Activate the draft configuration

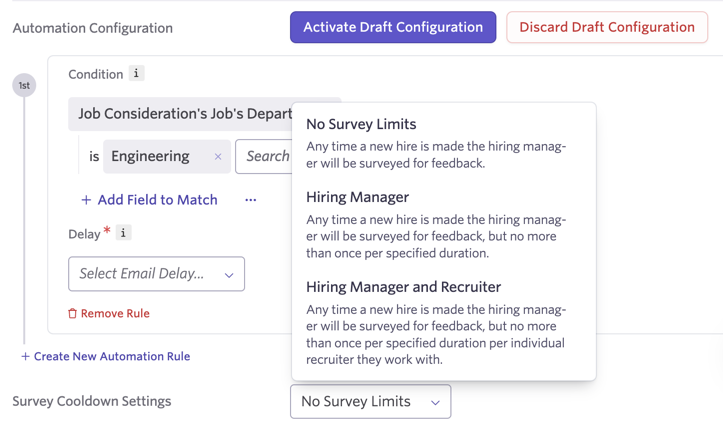pyautogui.click(x=393, y=27)
